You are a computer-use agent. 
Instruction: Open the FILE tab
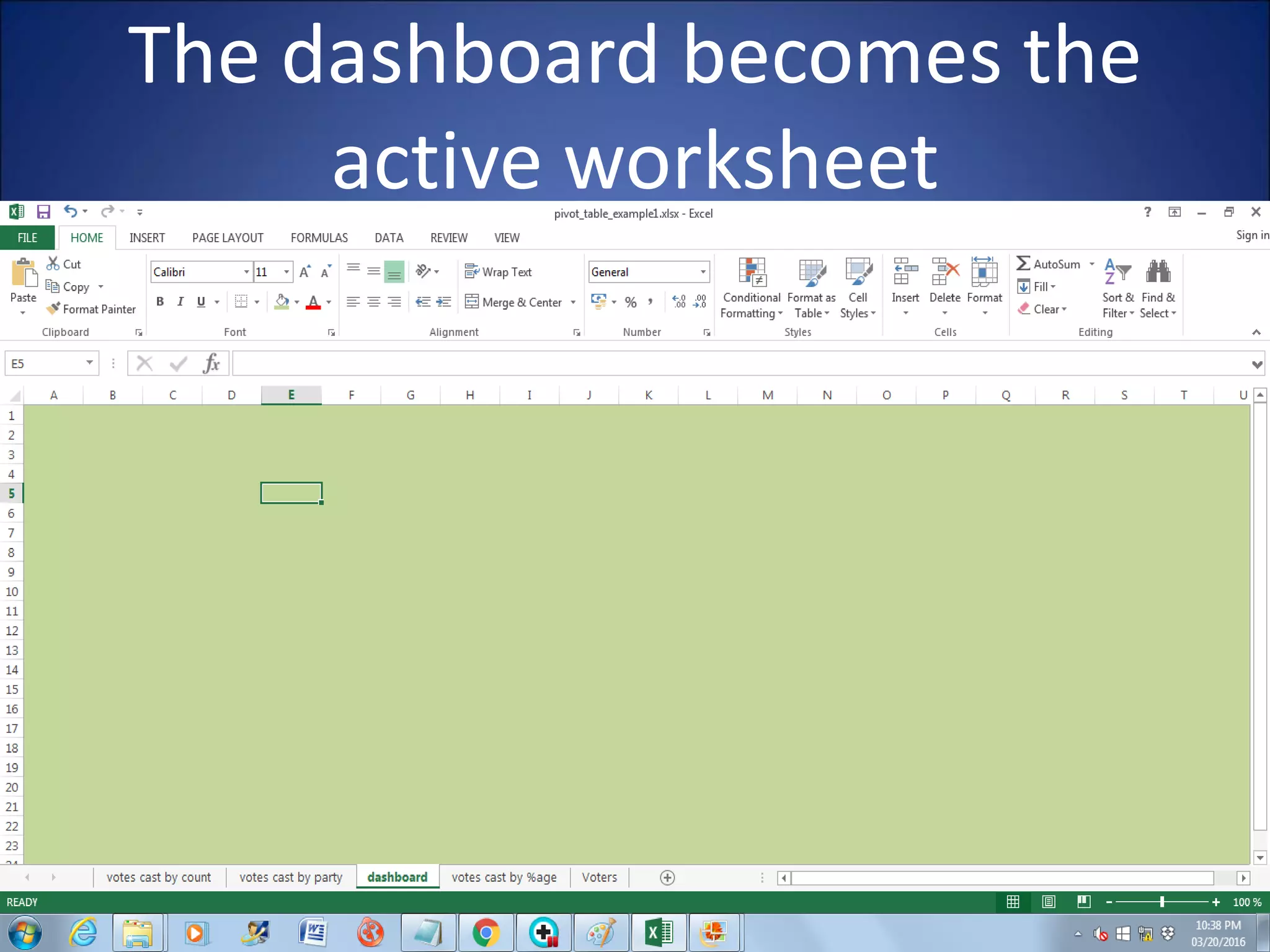(x=27, y=238)
